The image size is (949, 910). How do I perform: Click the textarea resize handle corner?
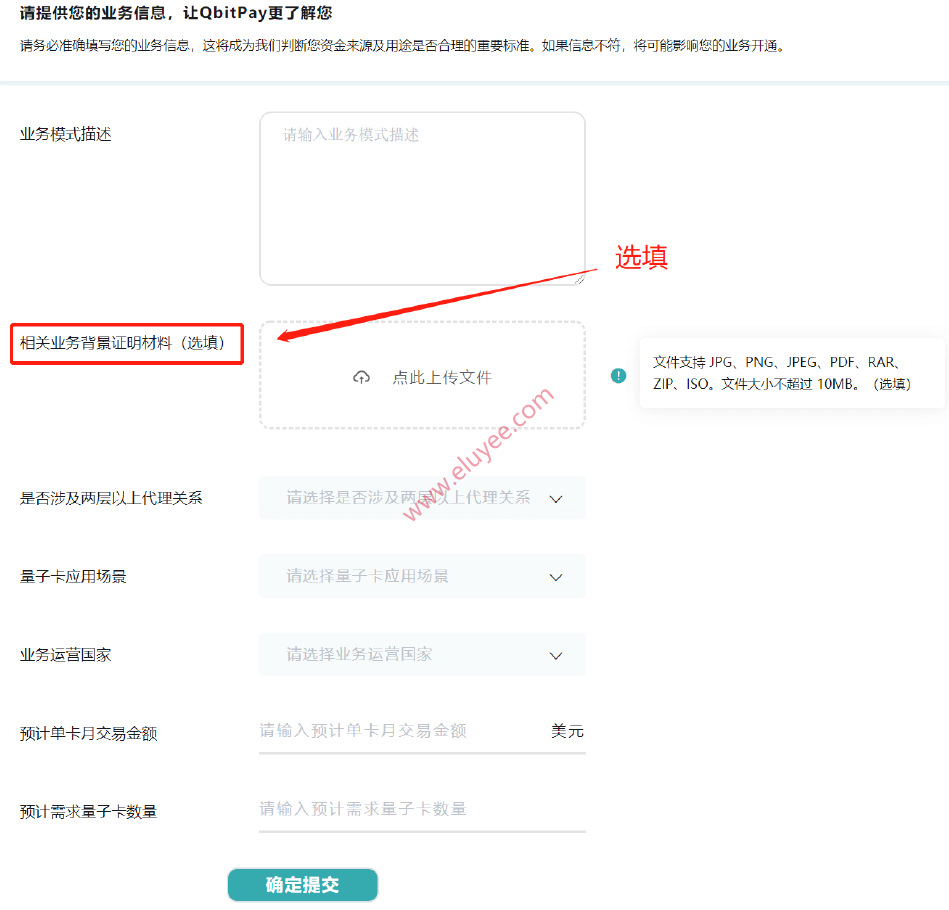point(579,283)
